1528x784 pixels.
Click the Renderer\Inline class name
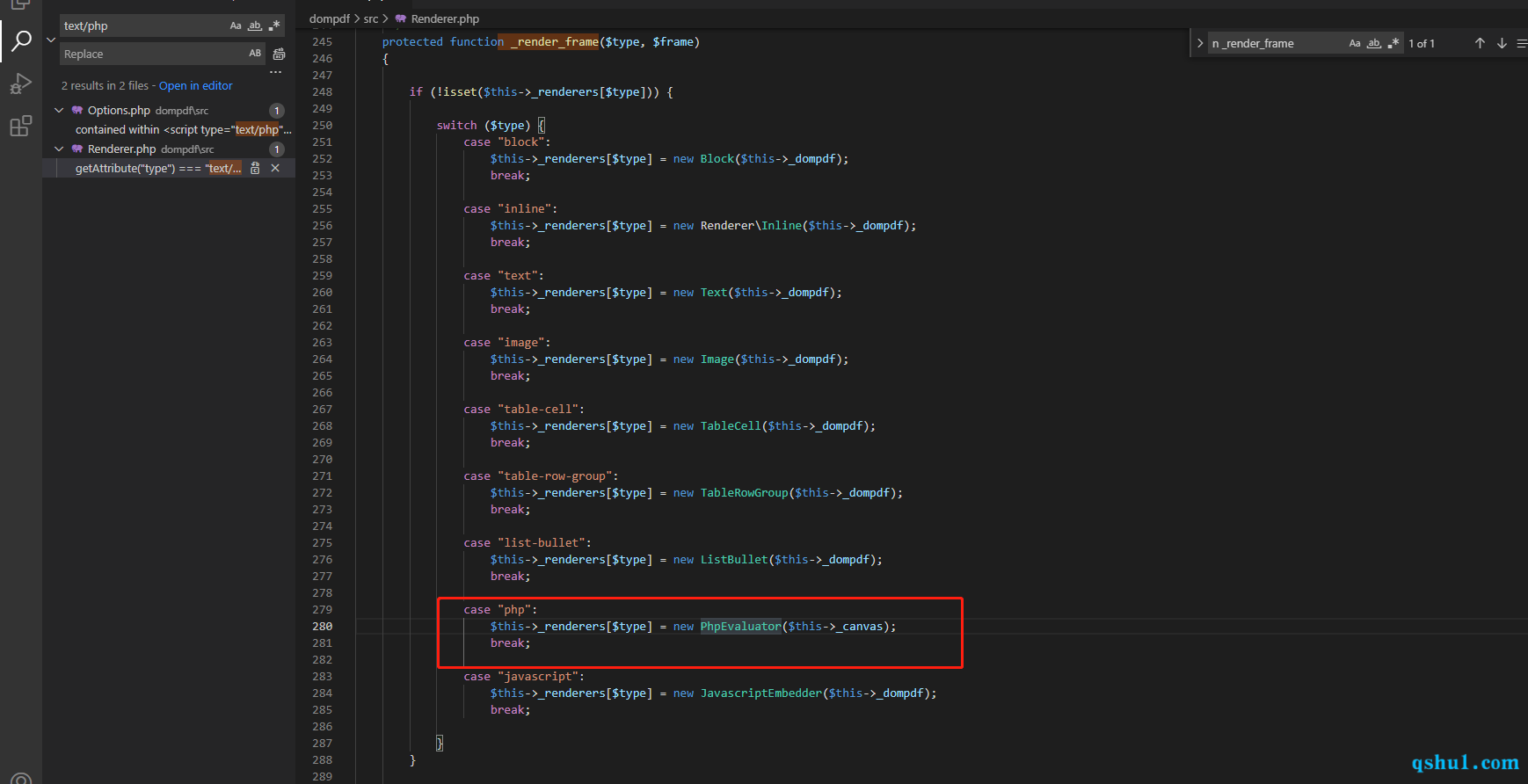click(x=751, y=226)
